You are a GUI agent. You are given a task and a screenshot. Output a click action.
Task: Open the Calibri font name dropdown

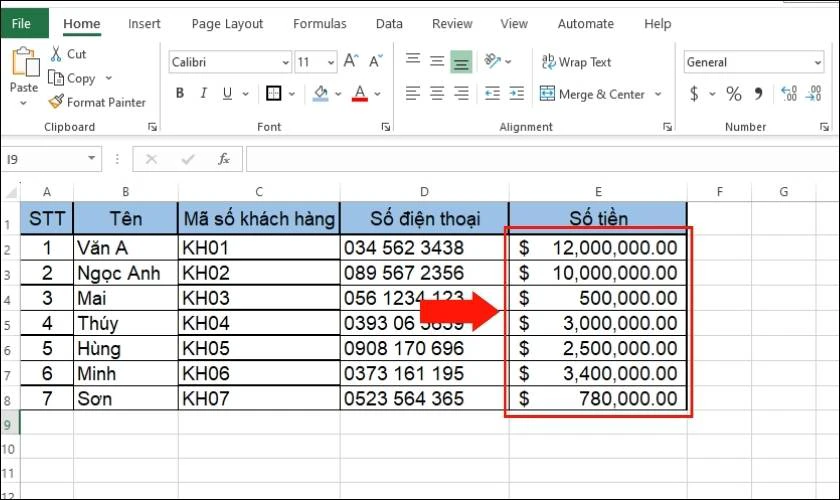286,63
